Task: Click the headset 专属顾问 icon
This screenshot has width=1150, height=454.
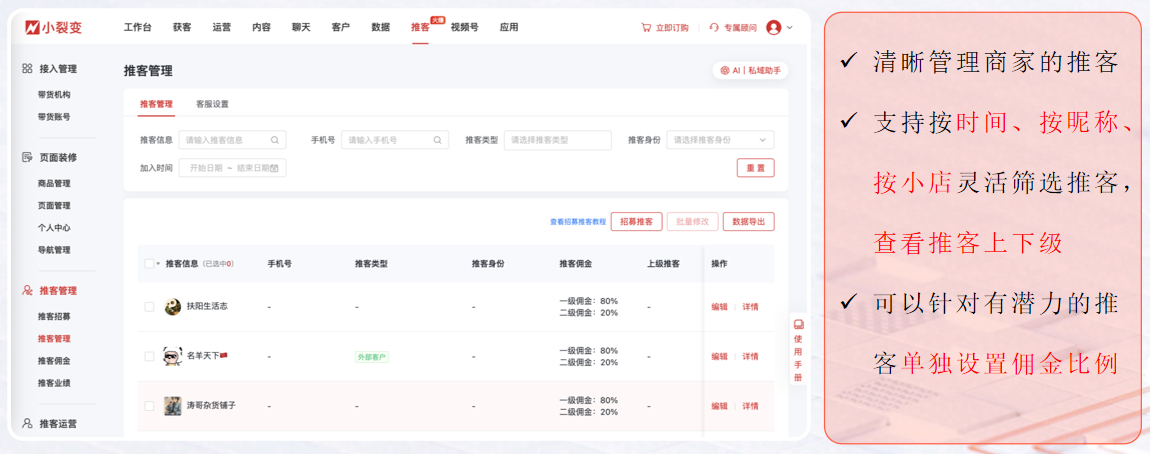Action: (x=714, y=28)
